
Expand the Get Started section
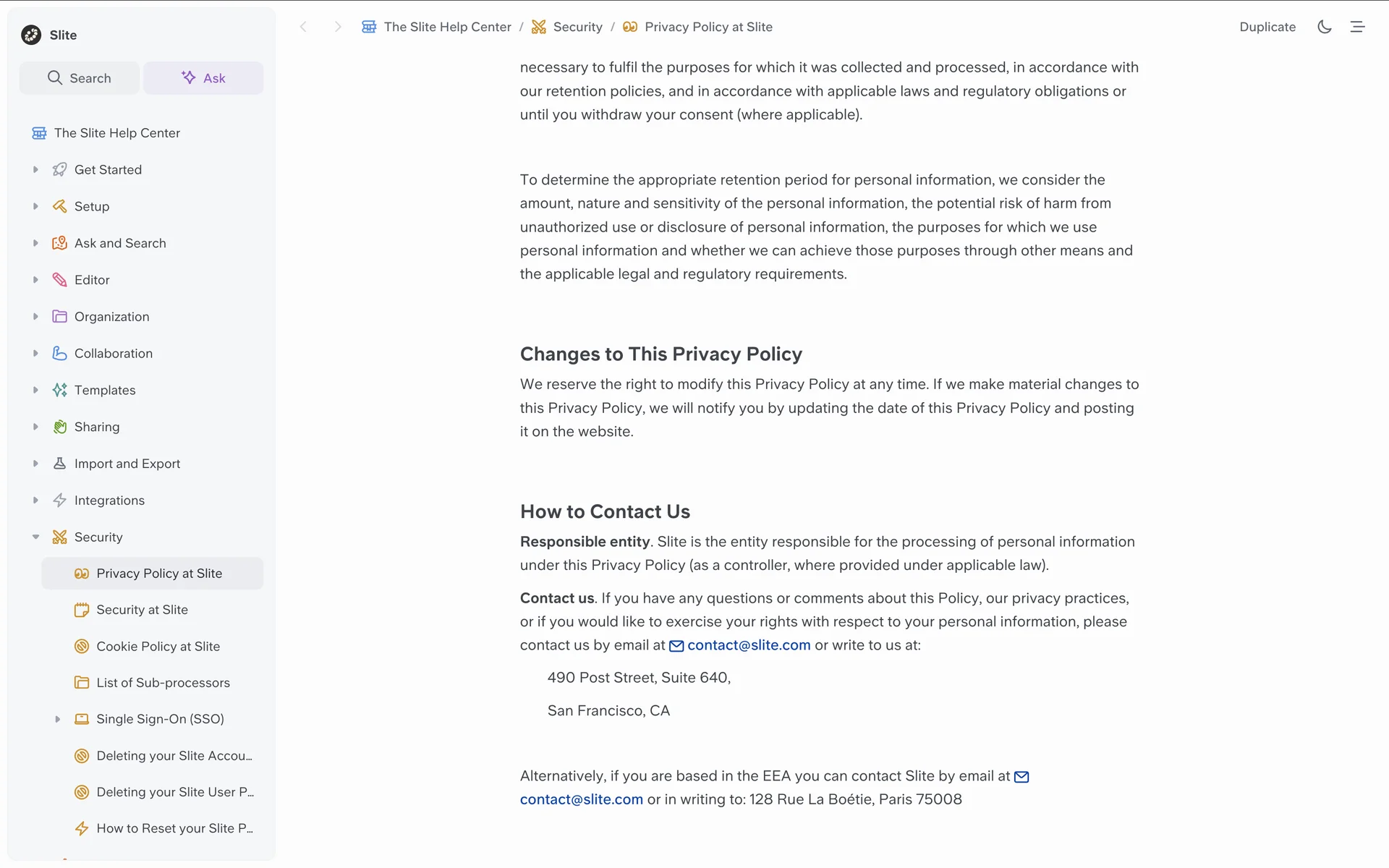[35, 169]
